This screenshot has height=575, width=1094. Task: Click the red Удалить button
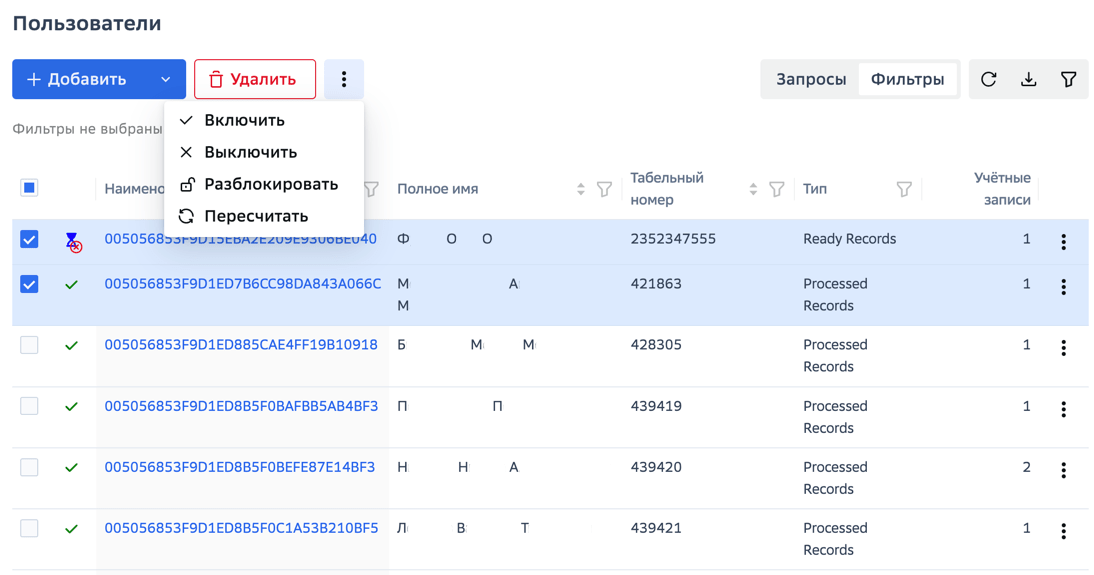click(255, 80)
